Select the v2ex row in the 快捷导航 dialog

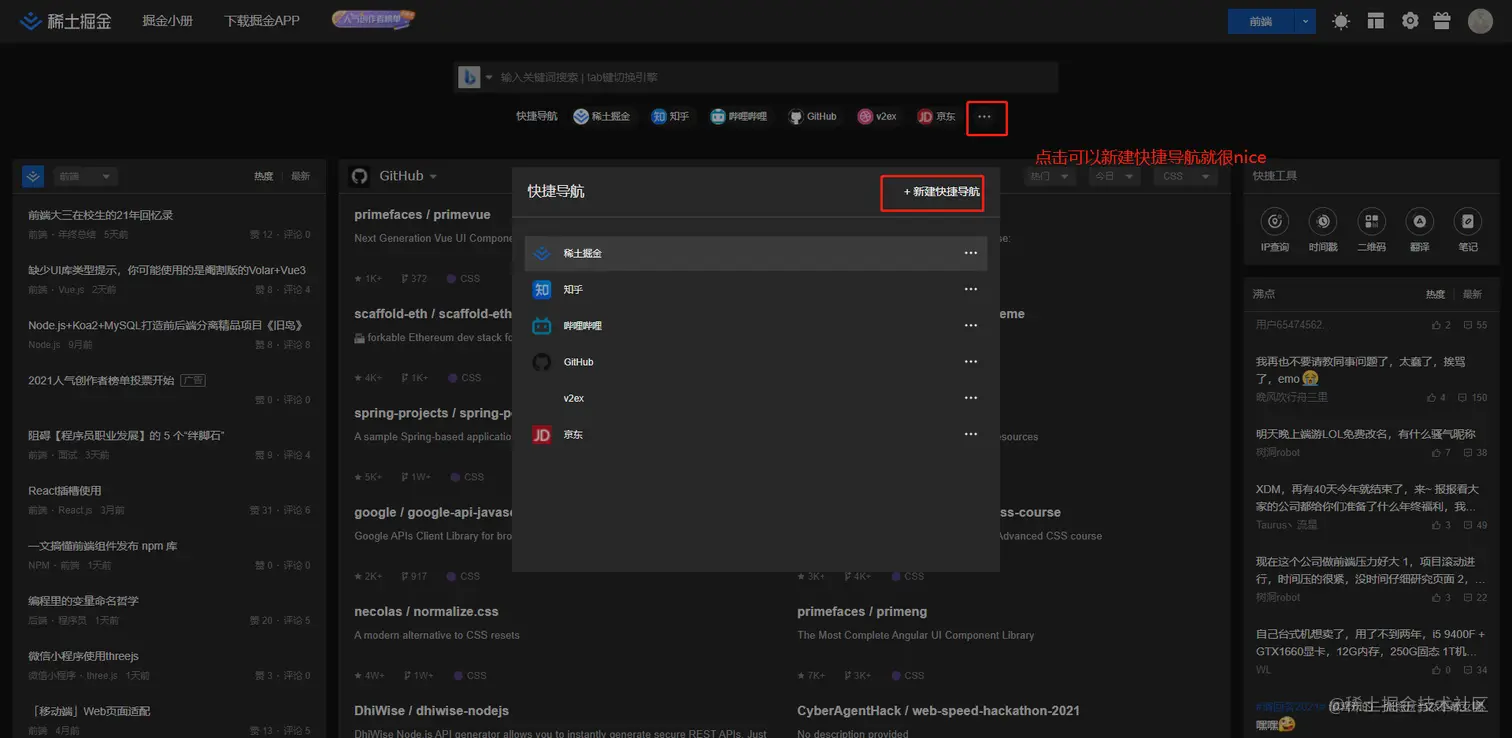(755, 398)
